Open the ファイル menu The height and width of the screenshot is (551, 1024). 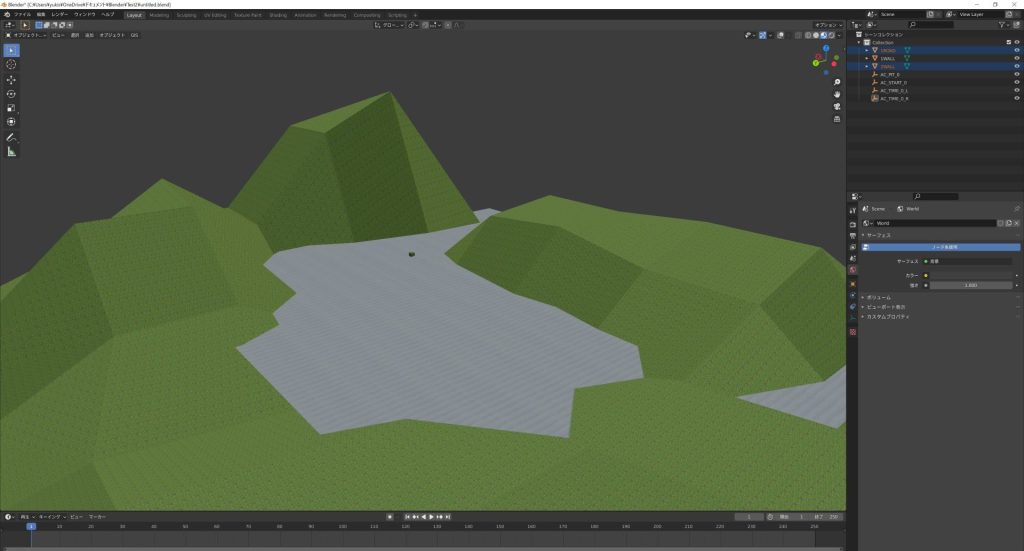pyautogui.click(x=22, y=15)
